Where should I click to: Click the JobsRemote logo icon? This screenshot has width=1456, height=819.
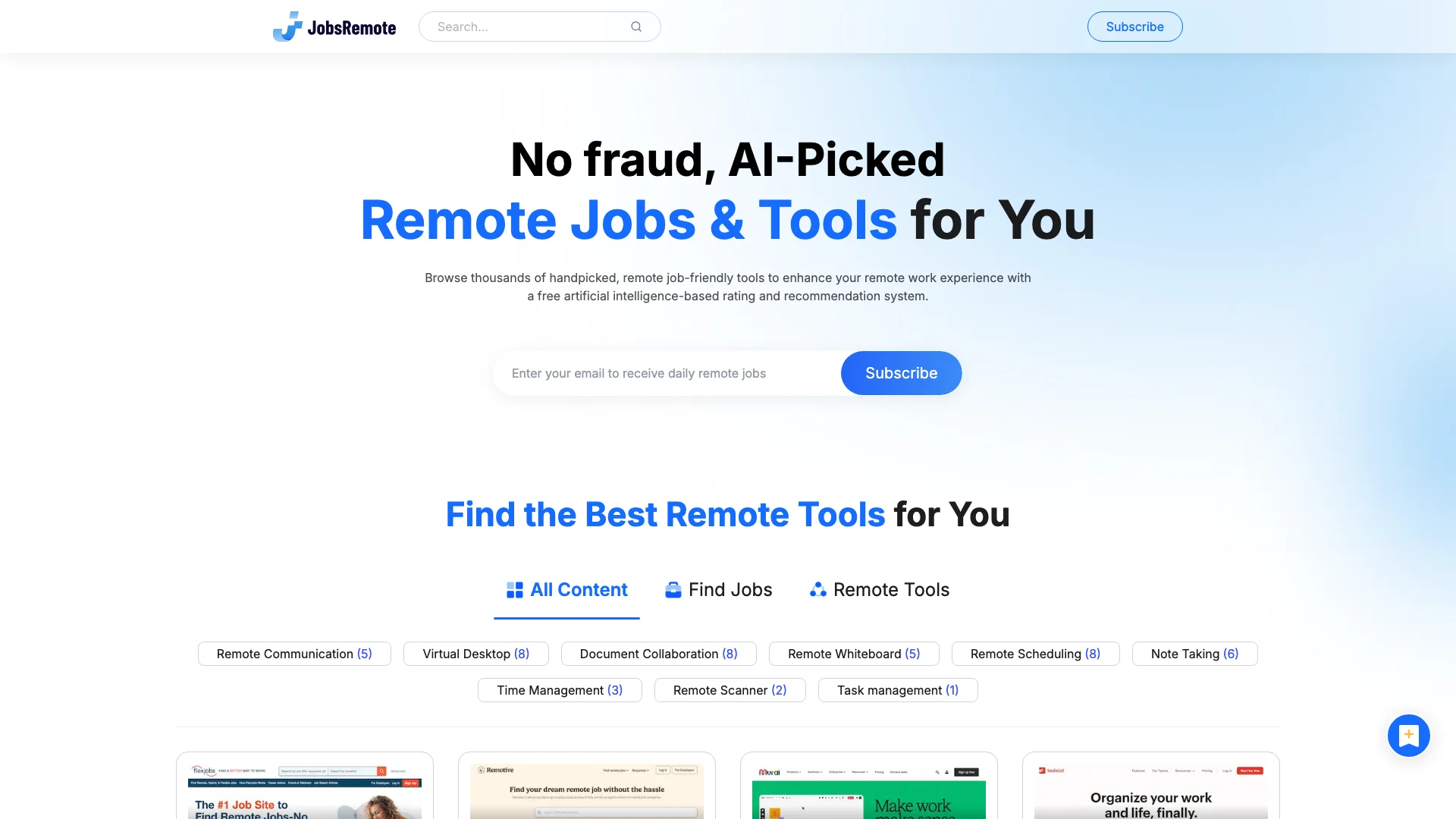tap(288, 26)
